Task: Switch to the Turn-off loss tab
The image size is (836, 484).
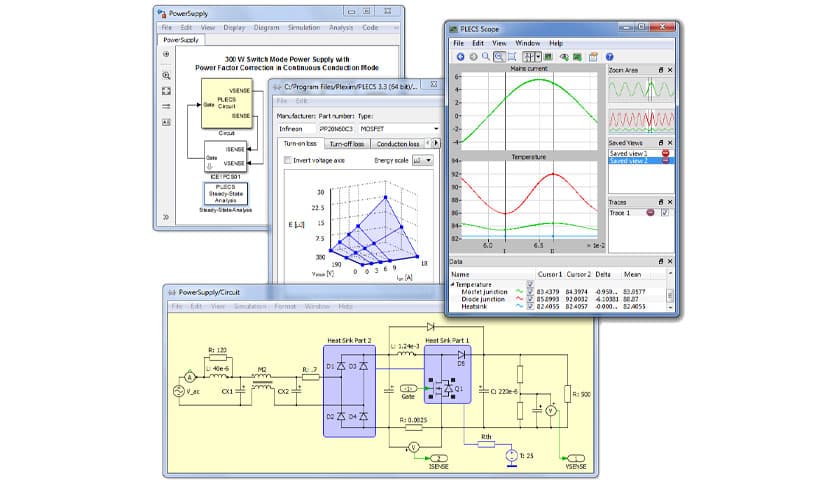Action: pyautogui.click(x=346, y=144)
